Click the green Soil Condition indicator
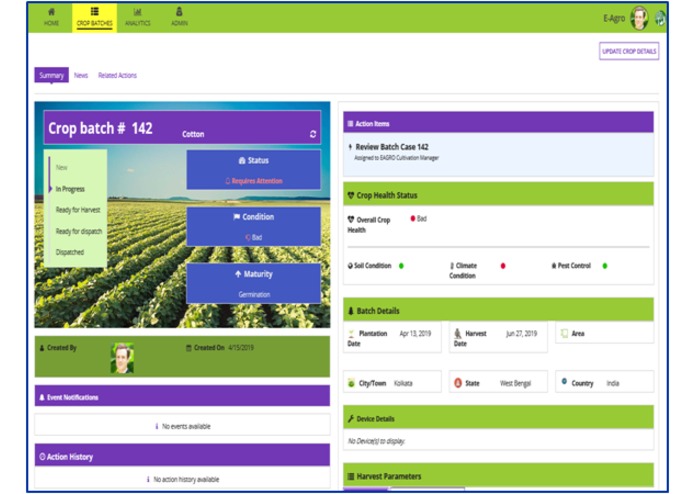 tap(401, 266)
